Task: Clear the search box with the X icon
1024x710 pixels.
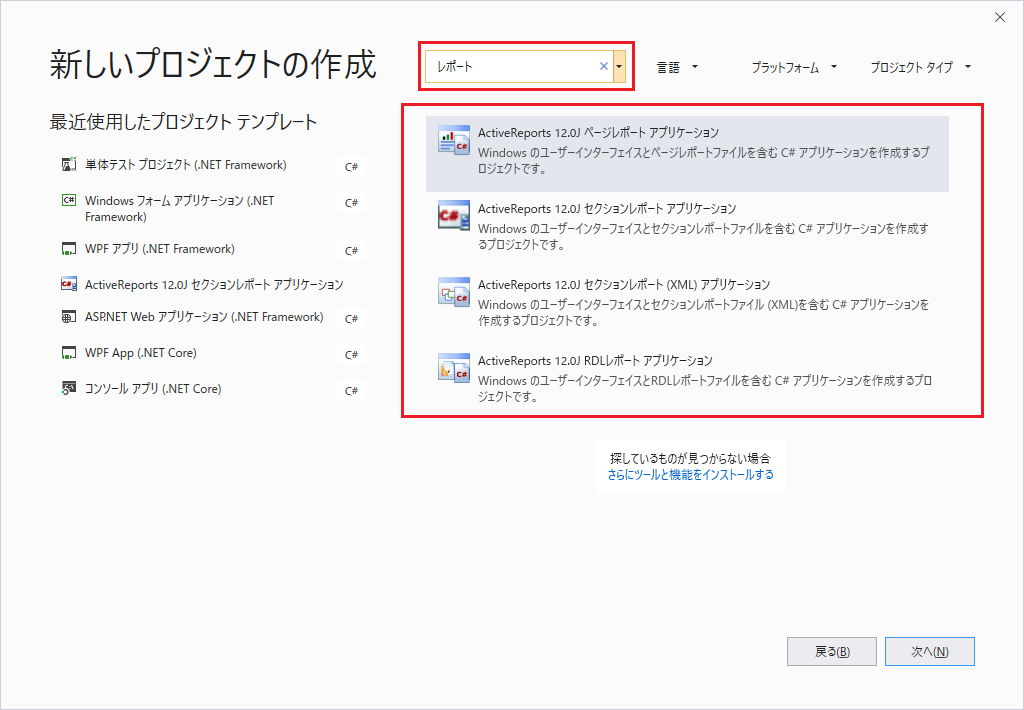Action: (603, 66)
